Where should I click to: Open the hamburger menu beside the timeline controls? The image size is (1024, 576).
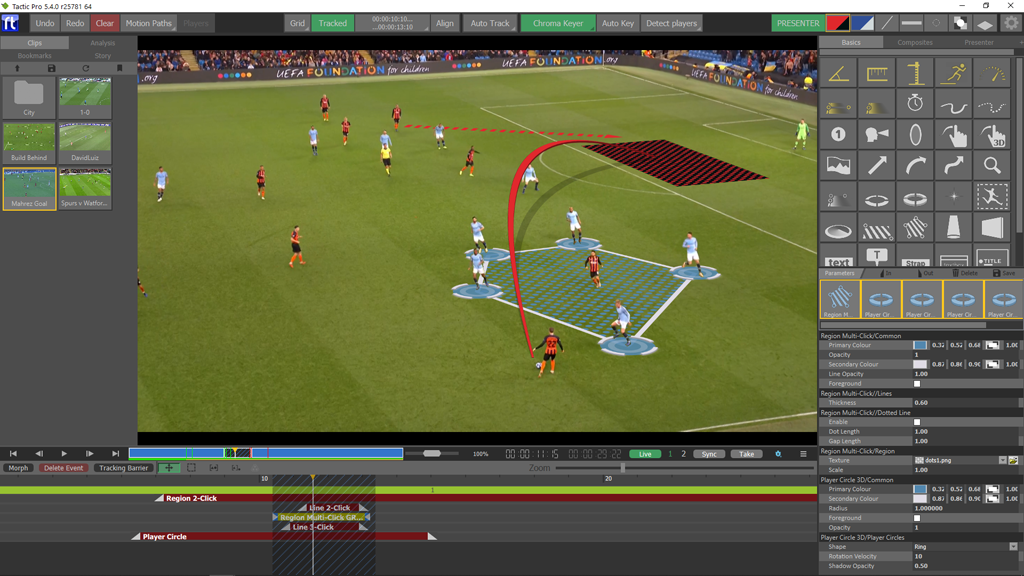click(x=803, y=454)
